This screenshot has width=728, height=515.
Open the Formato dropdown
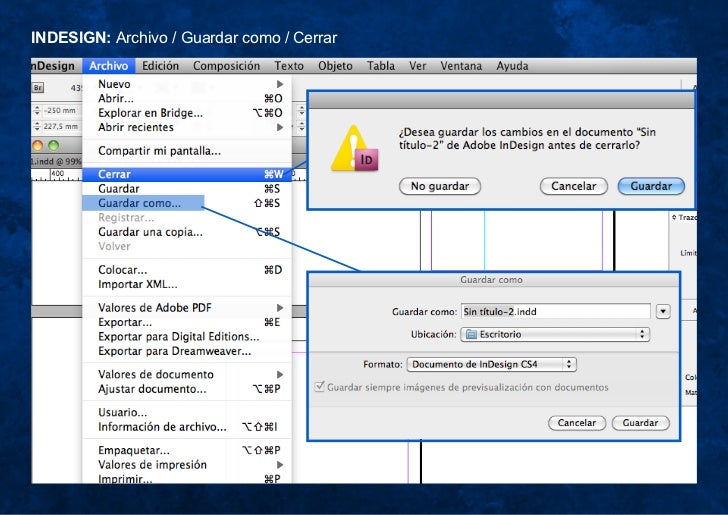pyautogui.click(x=491, y=364)
